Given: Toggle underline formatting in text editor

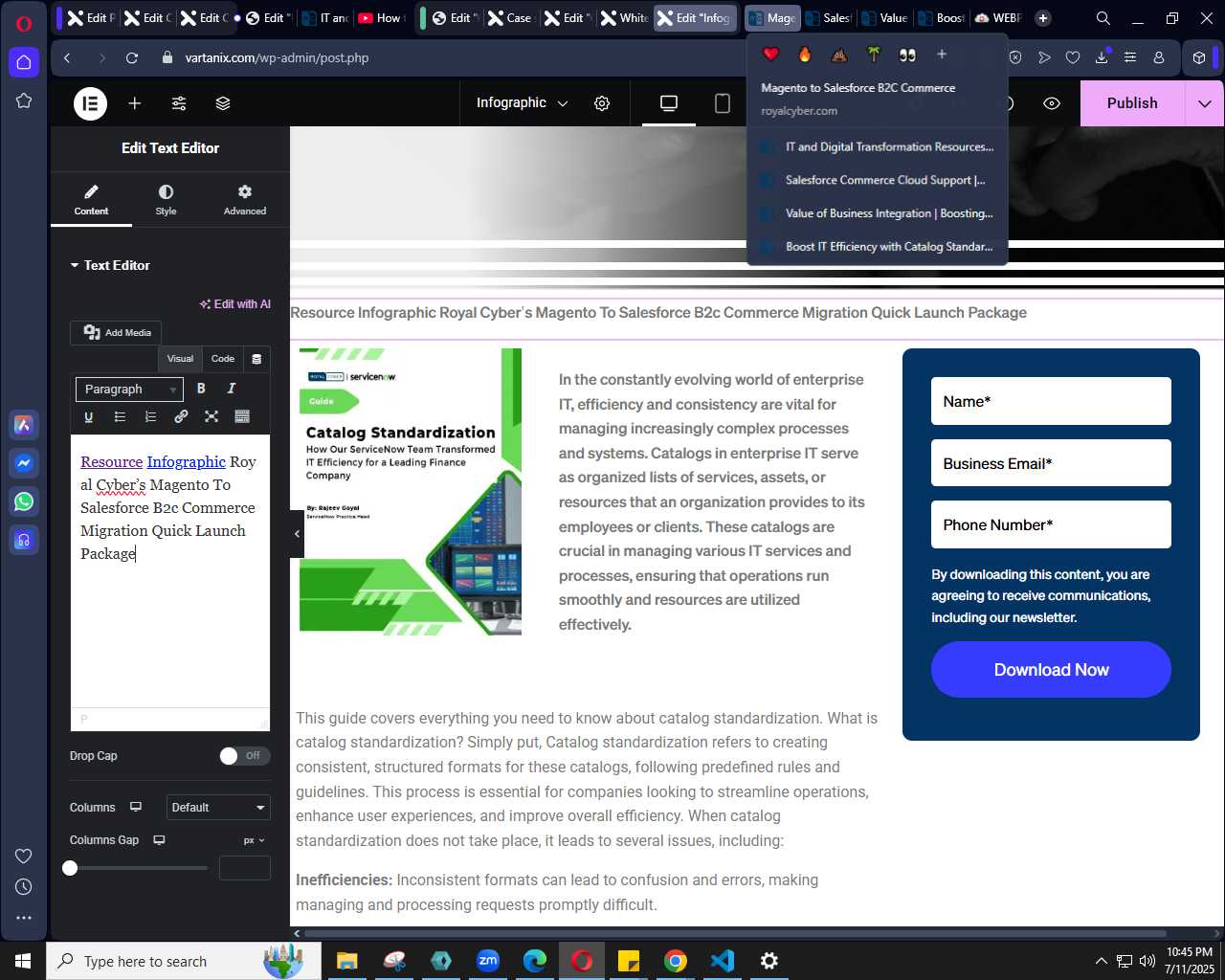Looking at the screenshot, I should tap(89, 416).
